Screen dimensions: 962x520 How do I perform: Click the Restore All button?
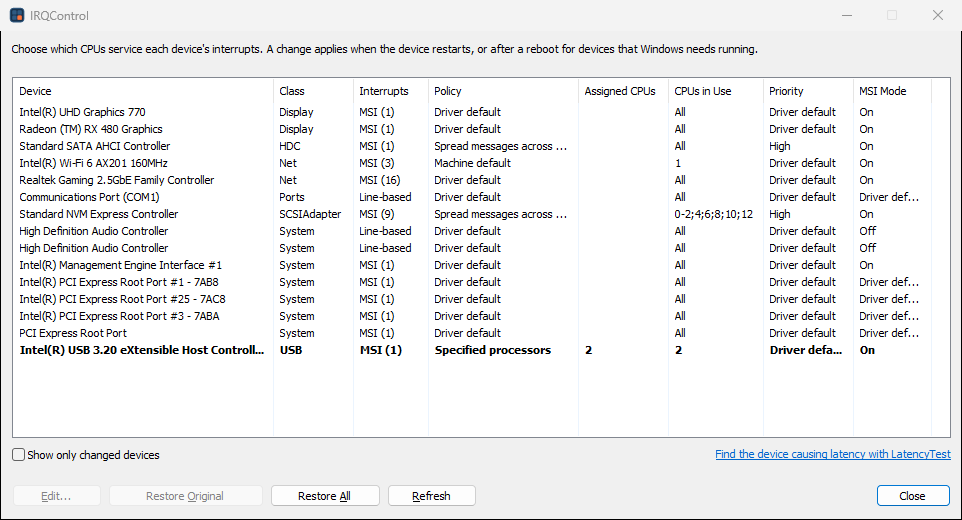click(x=325, y=495)
